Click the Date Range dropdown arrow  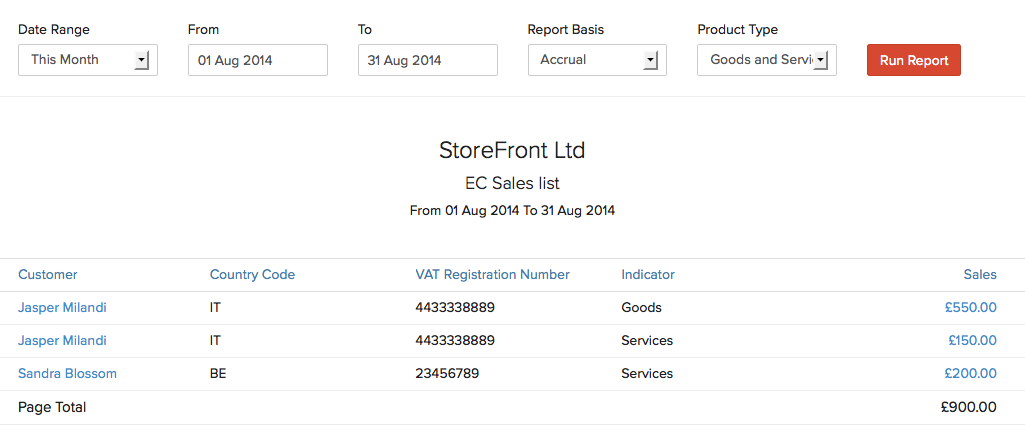[x=141, y=60]
